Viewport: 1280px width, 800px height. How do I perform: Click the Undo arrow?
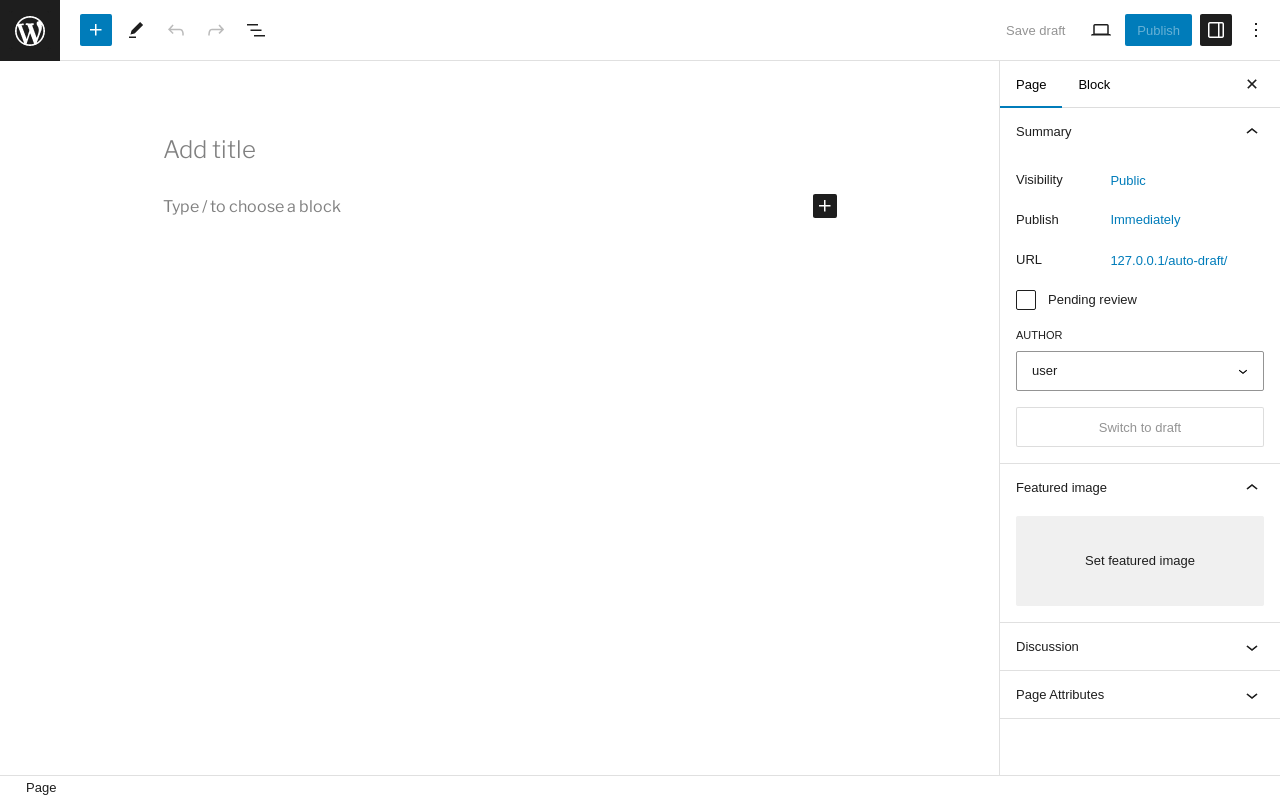[x=176, y=30]
